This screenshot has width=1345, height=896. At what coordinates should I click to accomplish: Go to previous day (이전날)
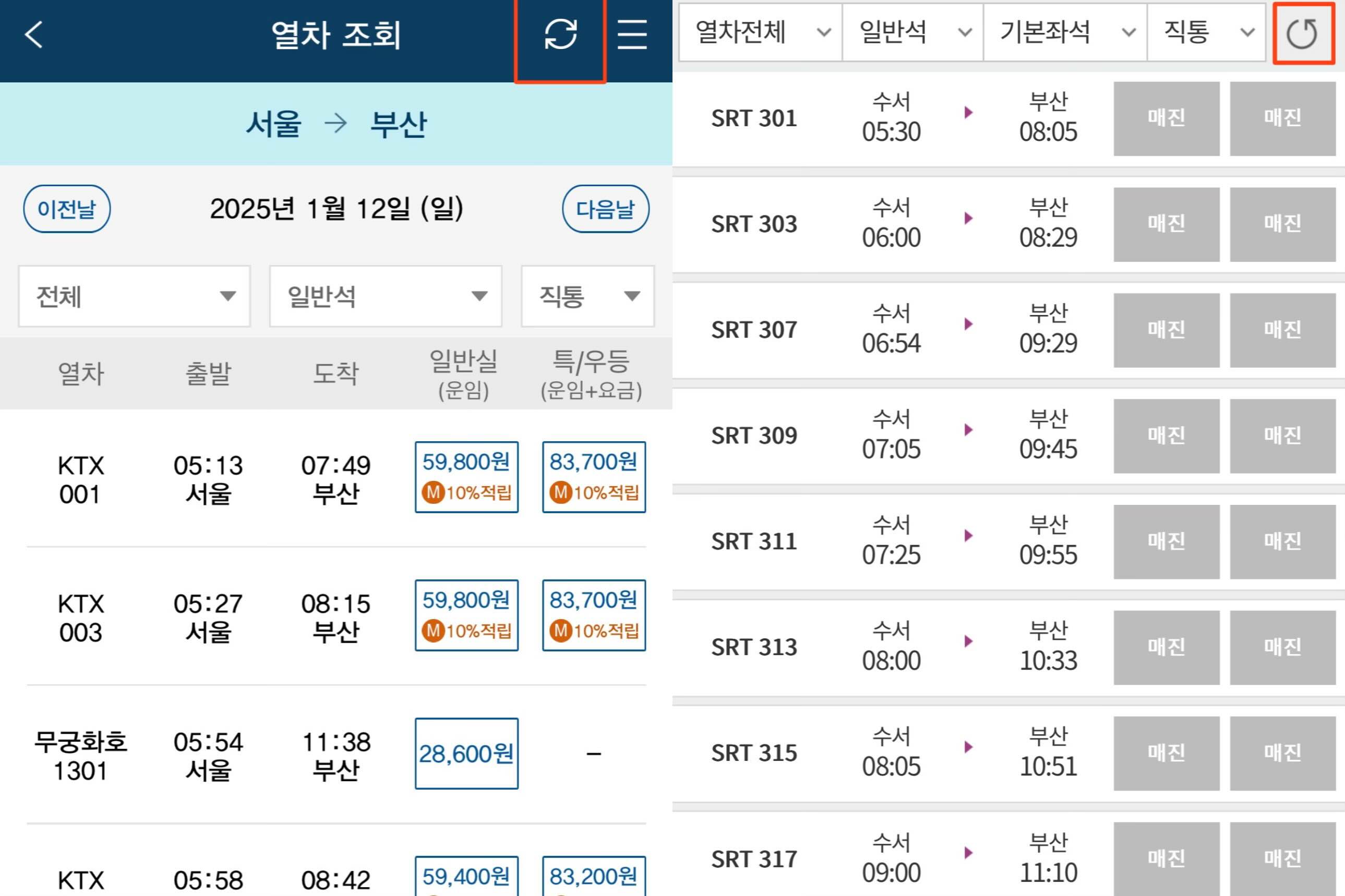click(67, 209)
